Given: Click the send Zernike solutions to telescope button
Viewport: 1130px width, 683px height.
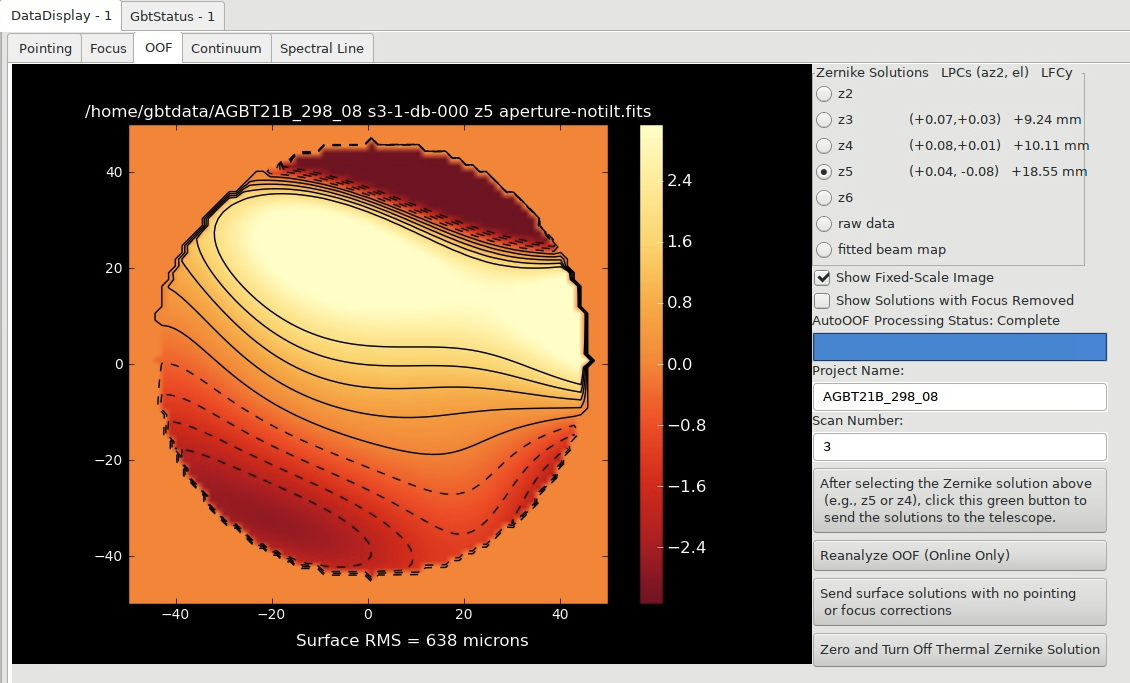Looking at the screenshot, I should [959, 501].
